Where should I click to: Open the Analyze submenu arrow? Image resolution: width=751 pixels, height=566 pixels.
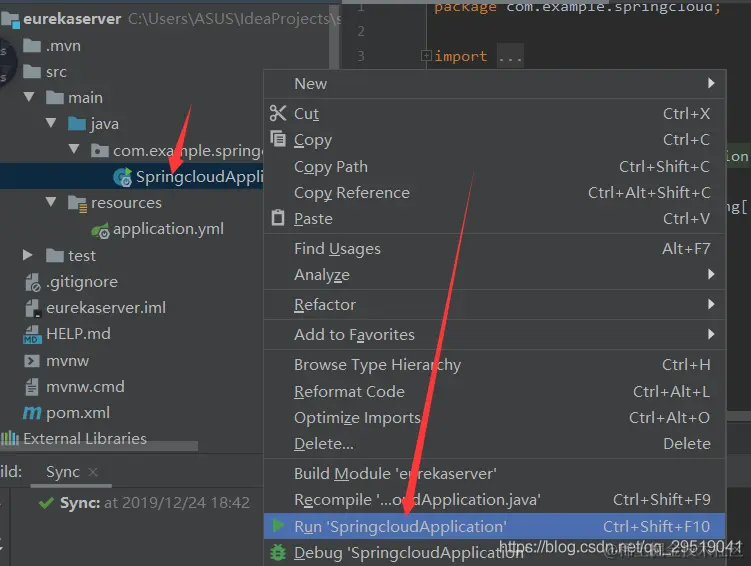pos(711,274)
